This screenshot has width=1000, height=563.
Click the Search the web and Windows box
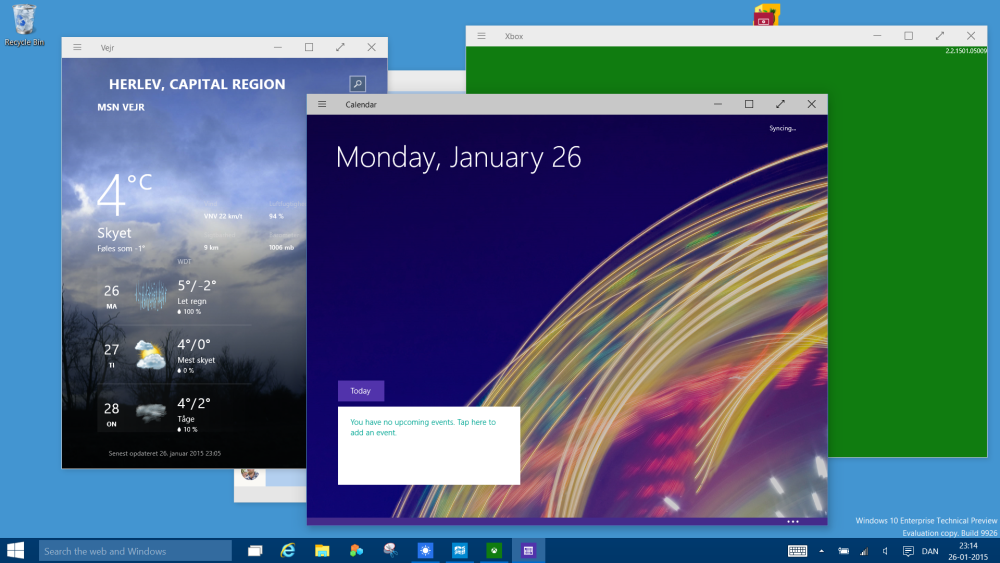coord(135,551)
